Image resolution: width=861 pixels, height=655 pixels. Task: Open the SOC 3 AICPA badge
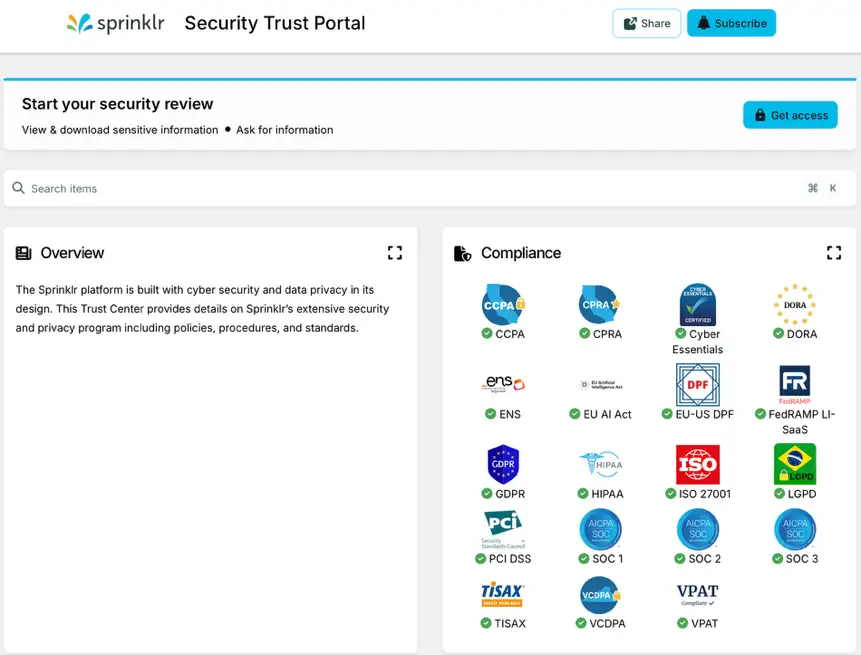pyautogui.click(x=795, y=529)
